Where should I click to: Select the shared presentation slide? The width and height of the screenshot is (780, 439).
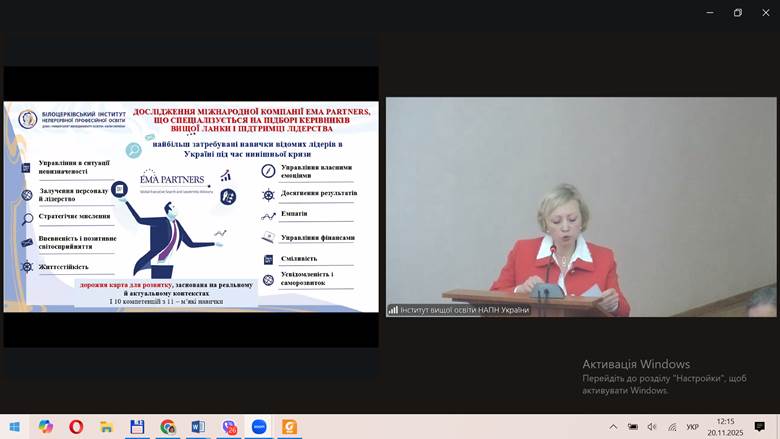[x=191, y=206]
